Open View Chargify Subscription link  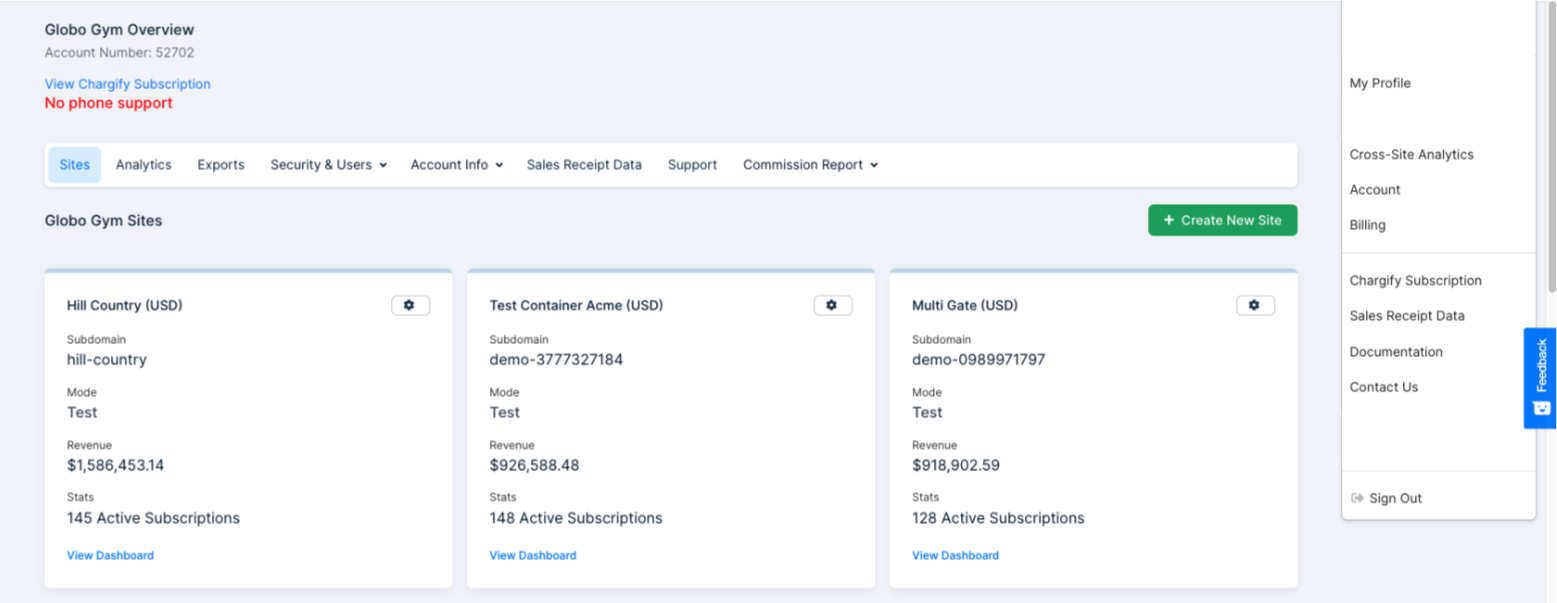click(x=127, y=84)
